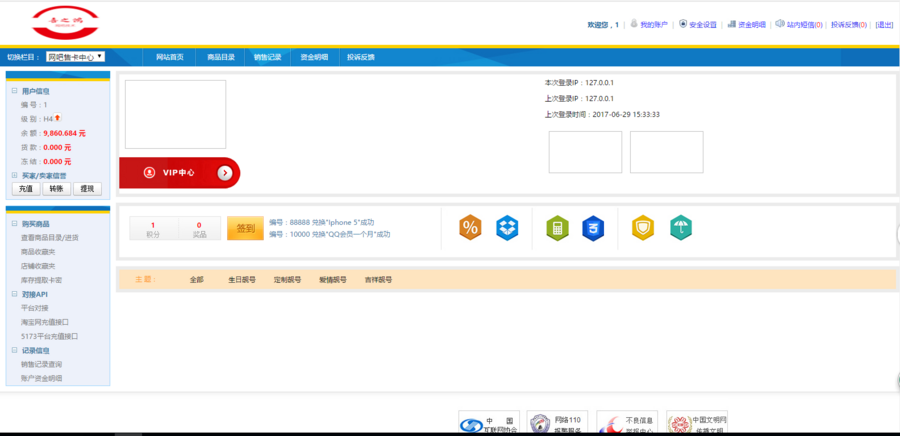Click the Iphone 5 exchange notice text
The width and height of the screenshot is (900, 436).
(321, 222)
